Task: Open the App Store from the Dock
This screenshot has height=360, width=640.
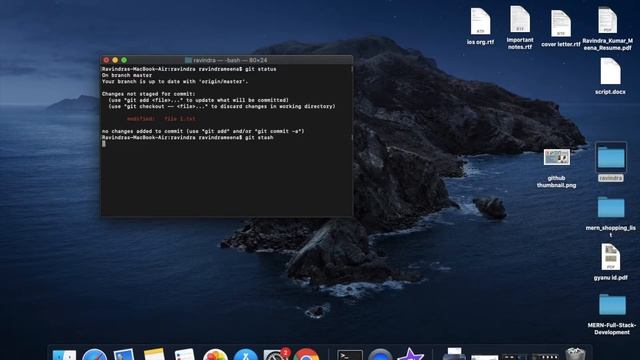Action: coord(245,354)
